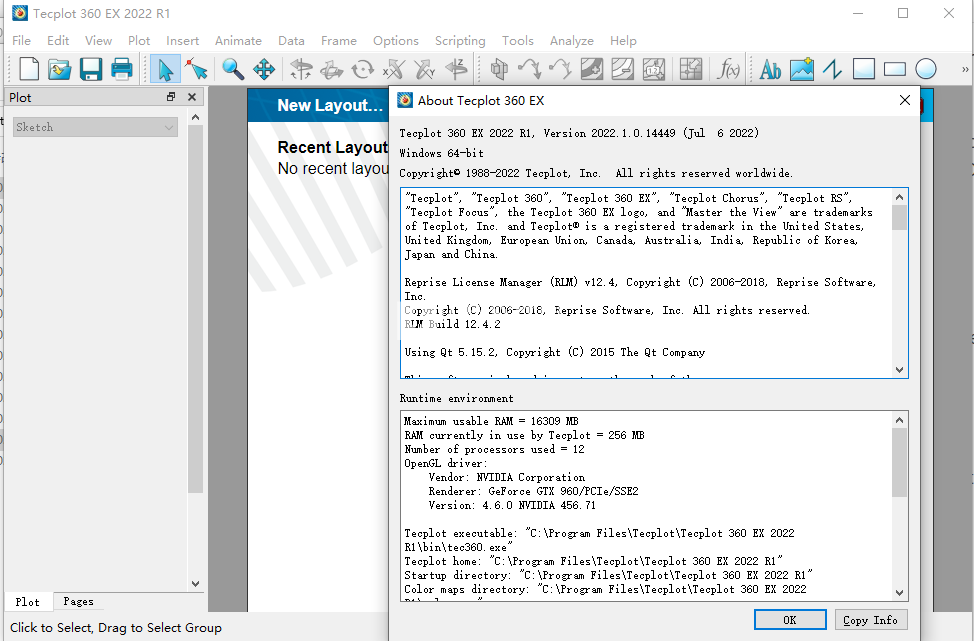Switch to the Plot sidebar tab
The image size is (974, 641).
tap(27, 601)
